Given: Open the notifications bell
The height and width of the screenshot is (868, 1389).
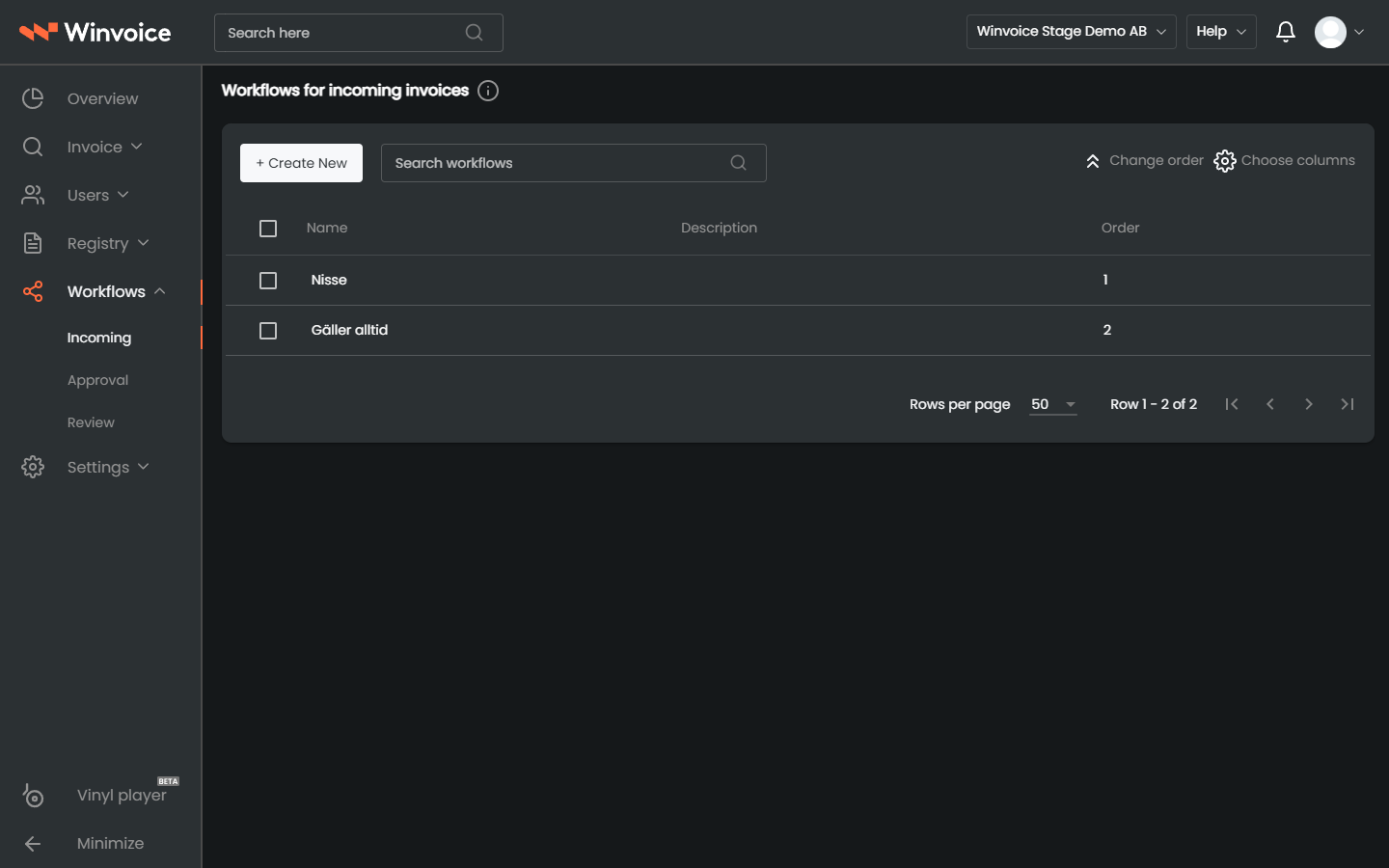Looking at the screenshot, I should [x=1286, y=32].
